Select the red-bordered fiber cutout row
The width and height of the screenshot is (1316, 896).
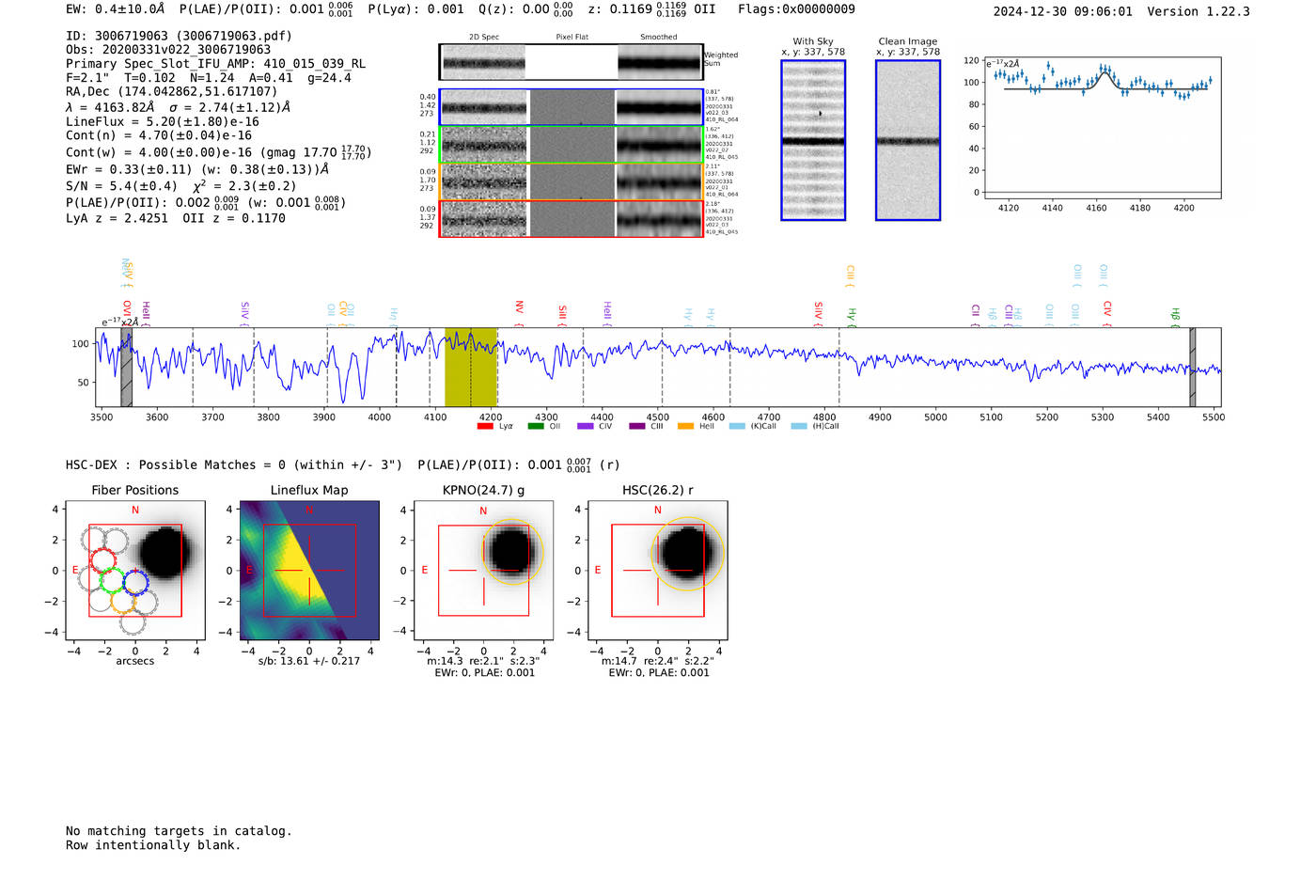click(x=572, y=219)
